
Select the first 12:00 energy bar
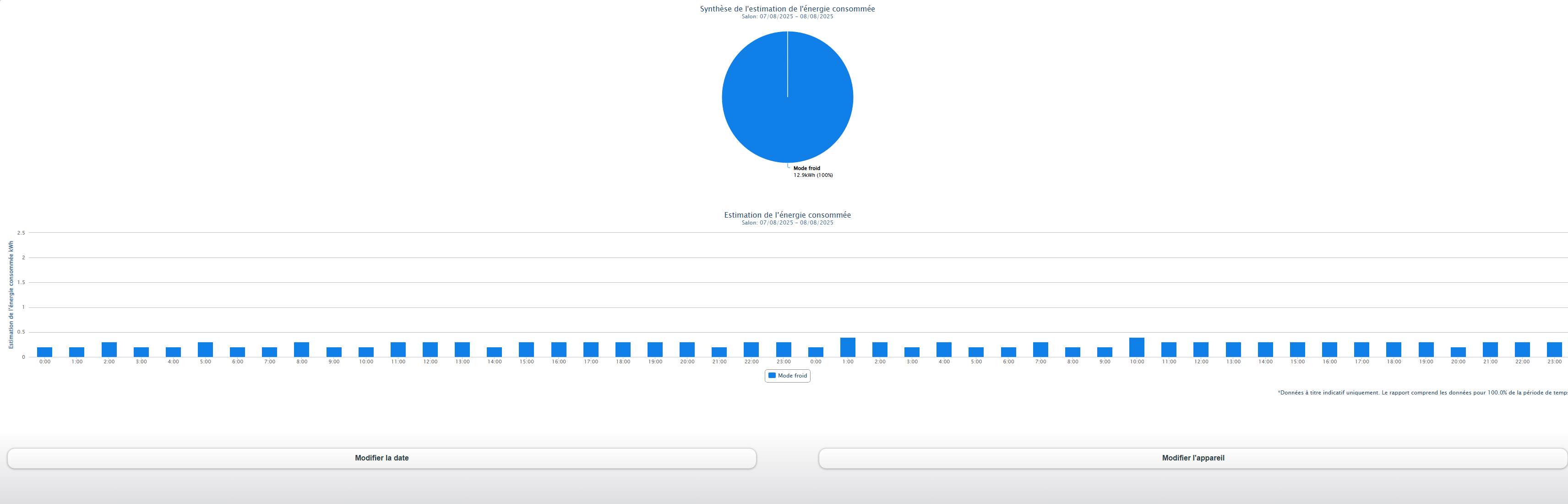pos(430,350)
